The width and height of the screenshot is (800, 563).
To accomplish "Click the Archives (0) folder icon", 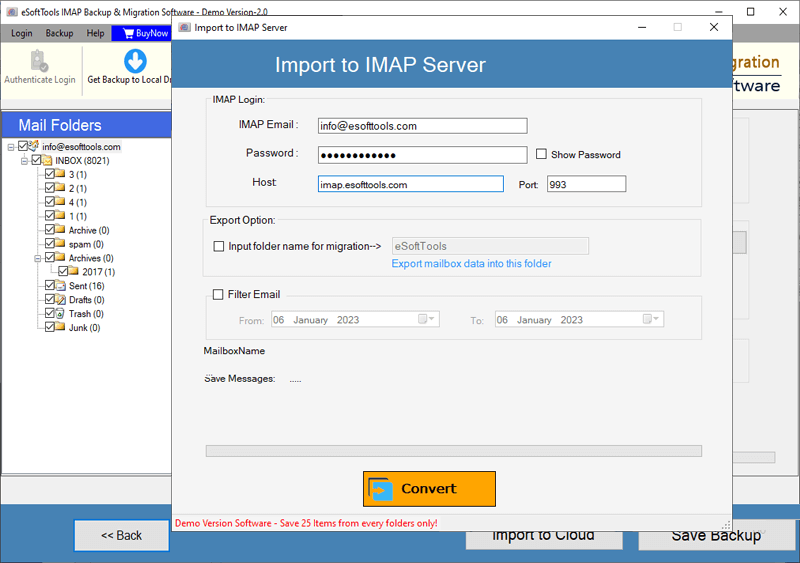I will click(x=61, y=257).
